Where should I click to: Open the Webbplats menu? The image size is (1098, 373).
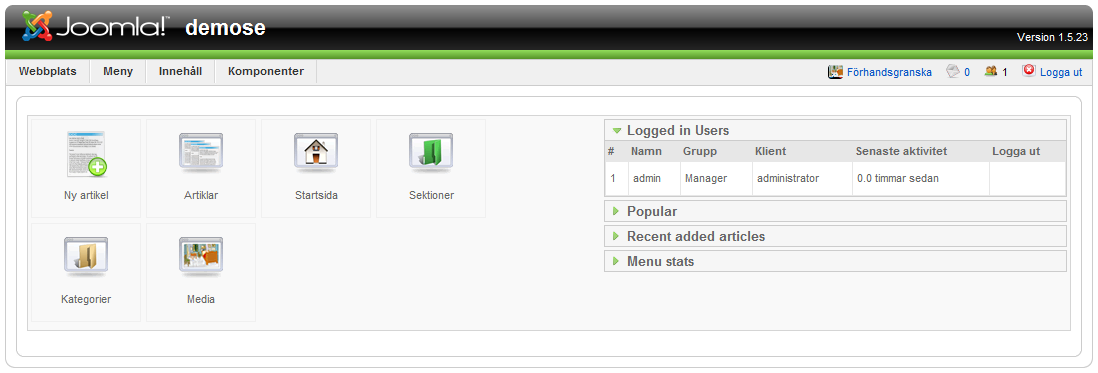(48, 71)
